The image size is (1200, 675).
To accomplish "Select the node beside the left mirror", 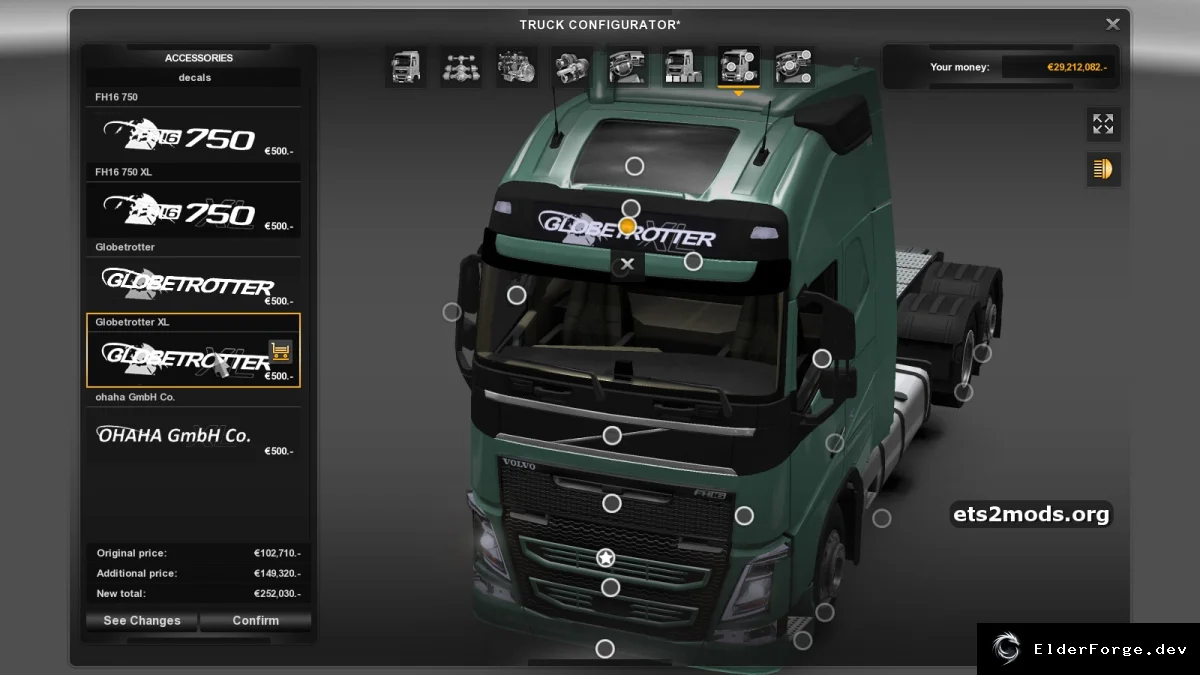I will click(x=452, y=312).
